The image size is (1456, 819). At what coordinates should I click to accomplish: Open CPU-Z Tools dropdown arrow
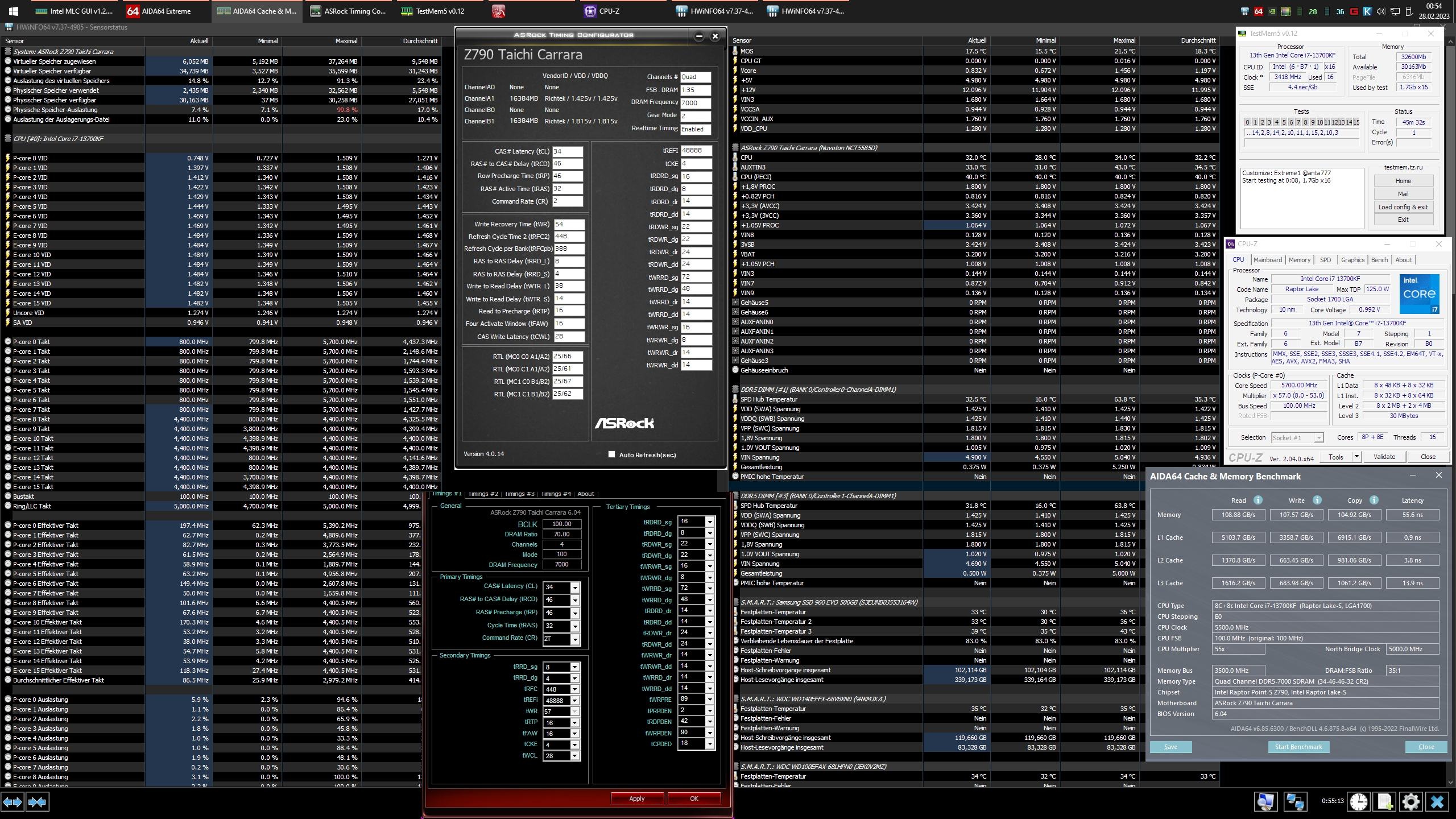(1356, 457)
